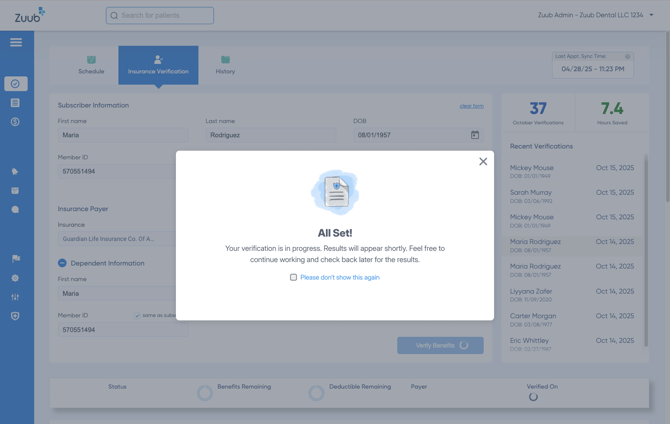Switch to the History tab
This screenshot has height=424, width=670.
(x=225, y=65)
